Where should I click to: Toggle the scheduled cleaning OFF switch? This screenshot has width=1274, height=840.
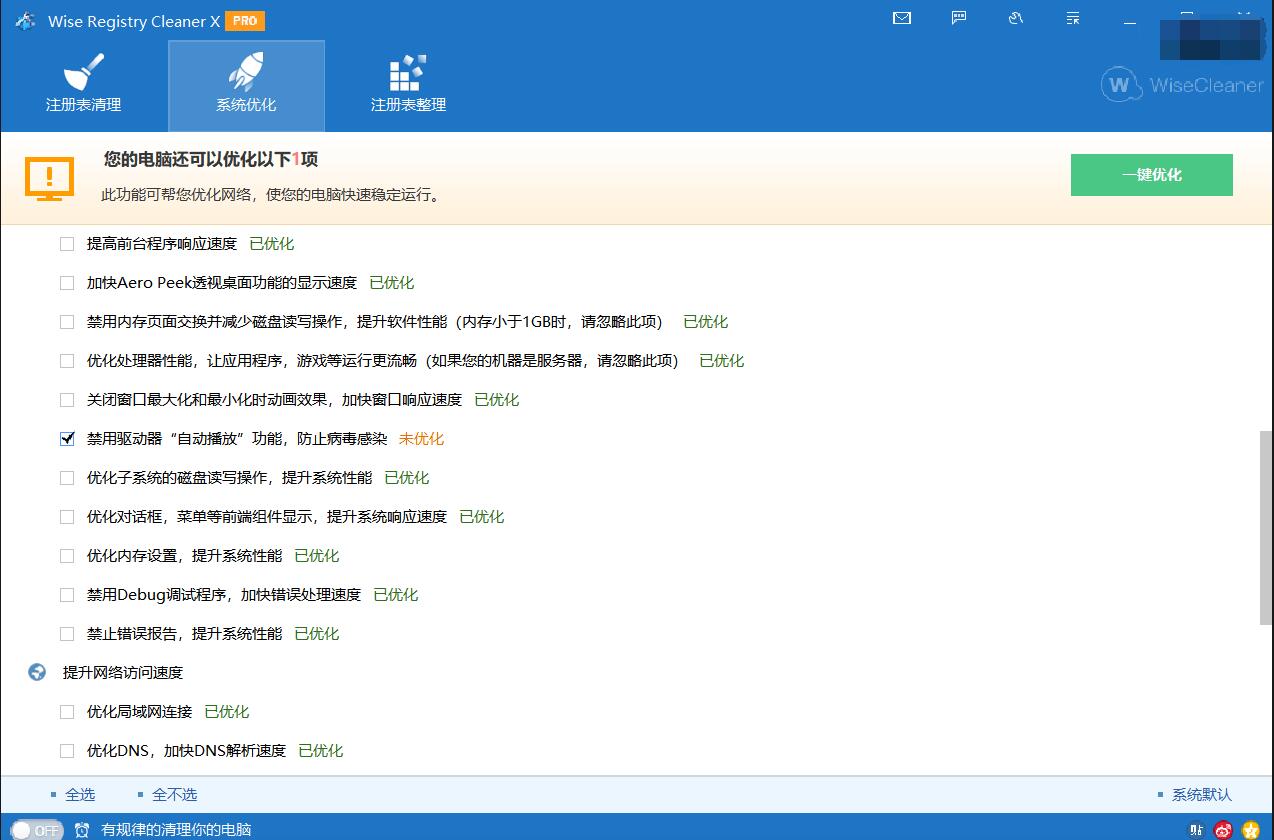coord(37,829)
